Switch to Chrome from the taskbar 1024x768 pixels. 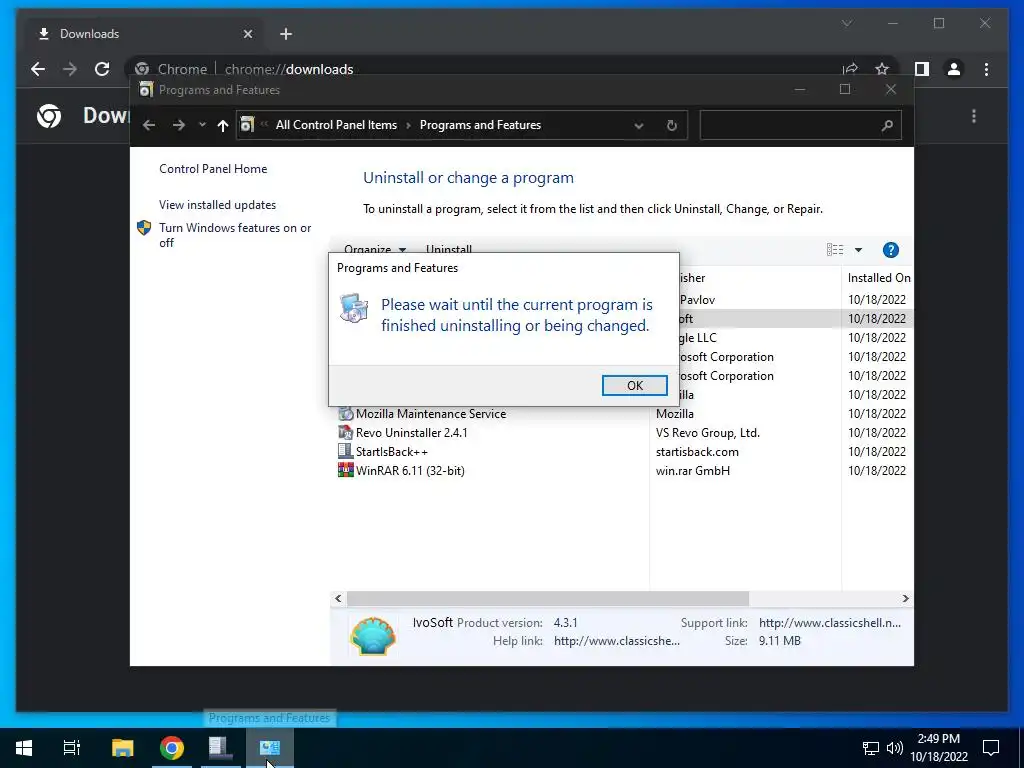(171, 748)
